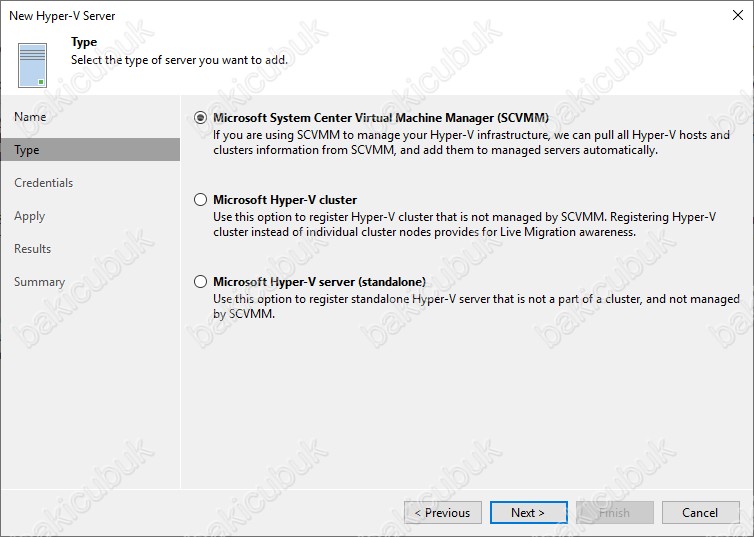Click the description text under SCVMM option
Viewport: 754px width, 537px height.
click(470, 142)
